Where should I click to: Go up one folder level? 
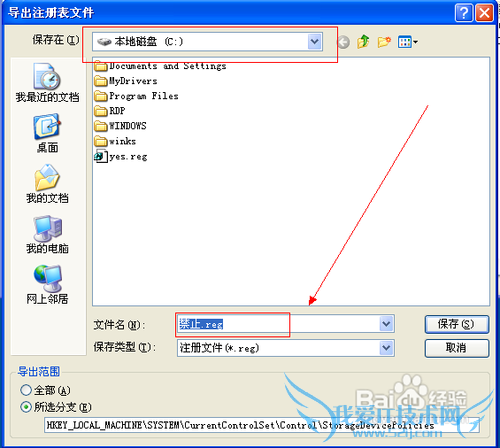point(363,42)
